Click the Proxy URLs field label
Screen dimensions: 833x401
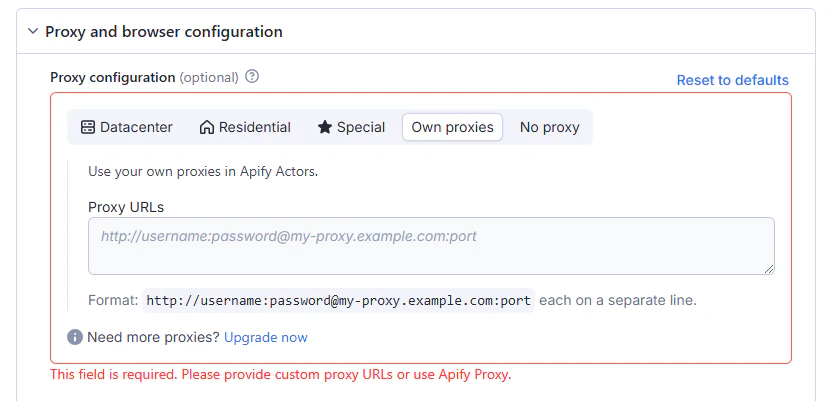pyautogui.click(x=126, y=207)
